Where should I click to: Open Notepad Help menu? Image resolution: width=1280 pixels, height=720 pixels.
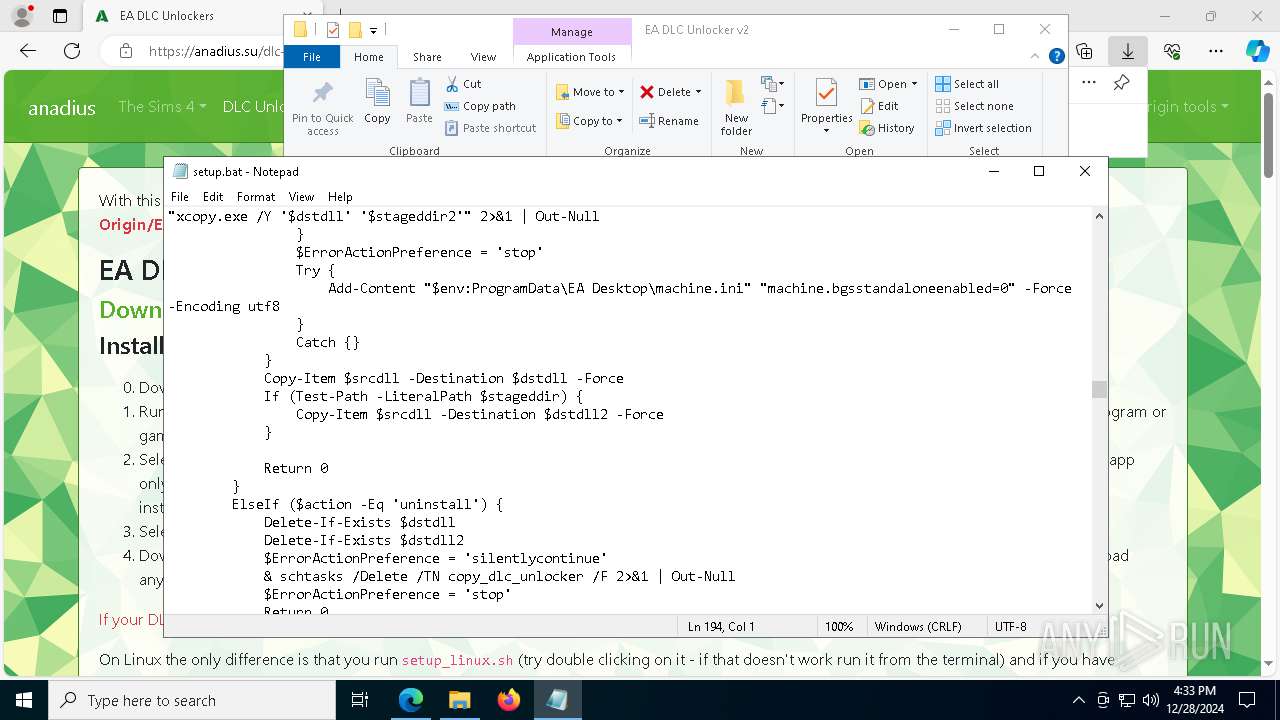(340, 197)
